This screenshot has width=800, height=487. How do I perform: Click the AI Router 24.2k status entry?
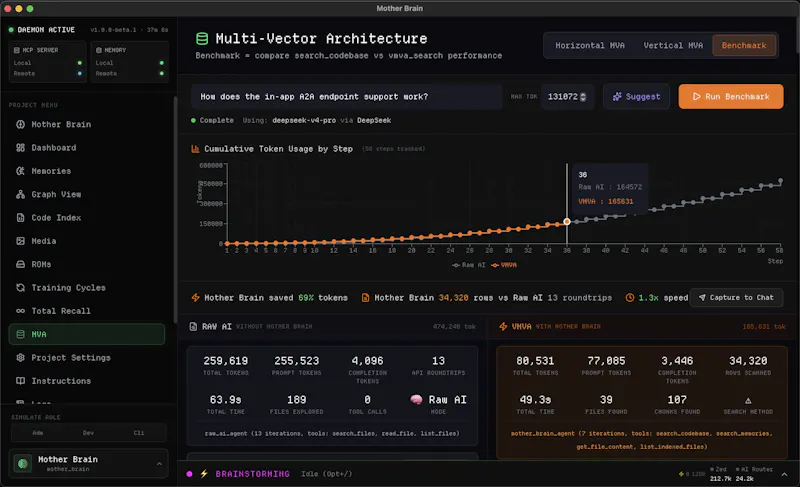pos(754,474)
